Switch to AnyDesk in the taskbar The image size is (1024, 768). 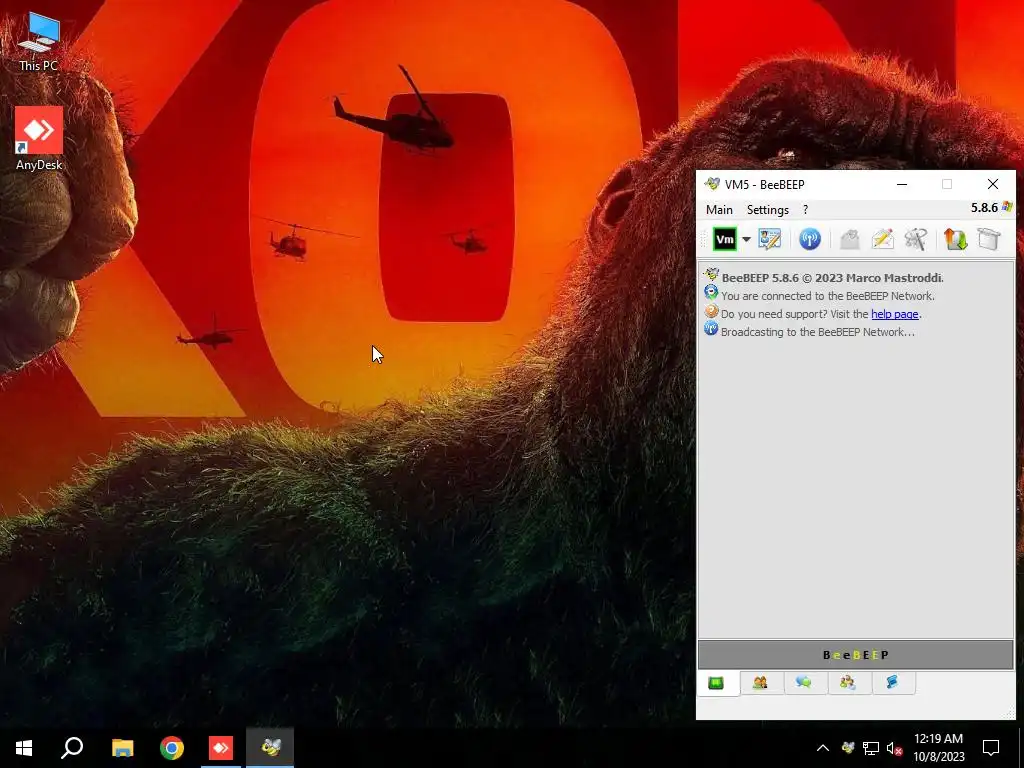[221, 748]
